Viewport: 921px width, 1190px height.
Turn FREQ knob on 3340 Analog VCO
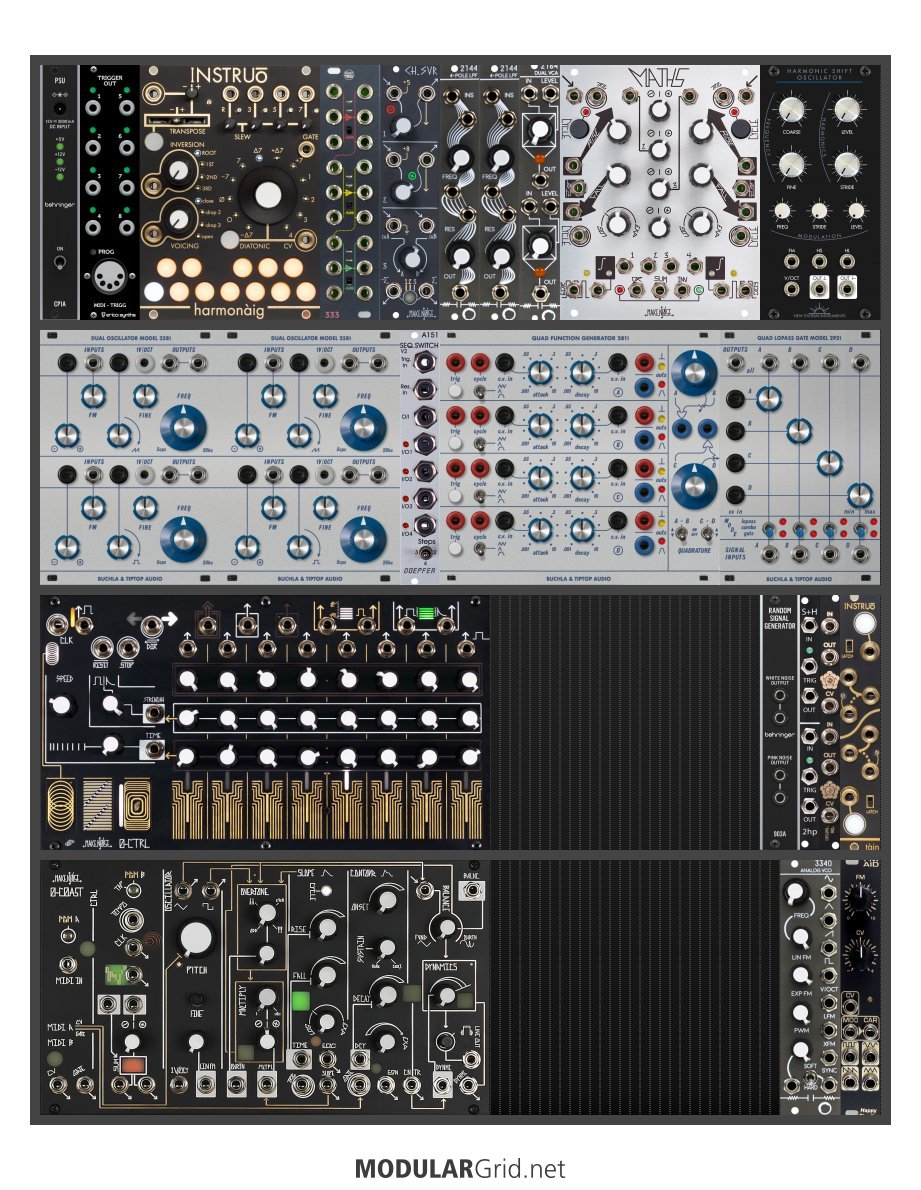[794, 893]
